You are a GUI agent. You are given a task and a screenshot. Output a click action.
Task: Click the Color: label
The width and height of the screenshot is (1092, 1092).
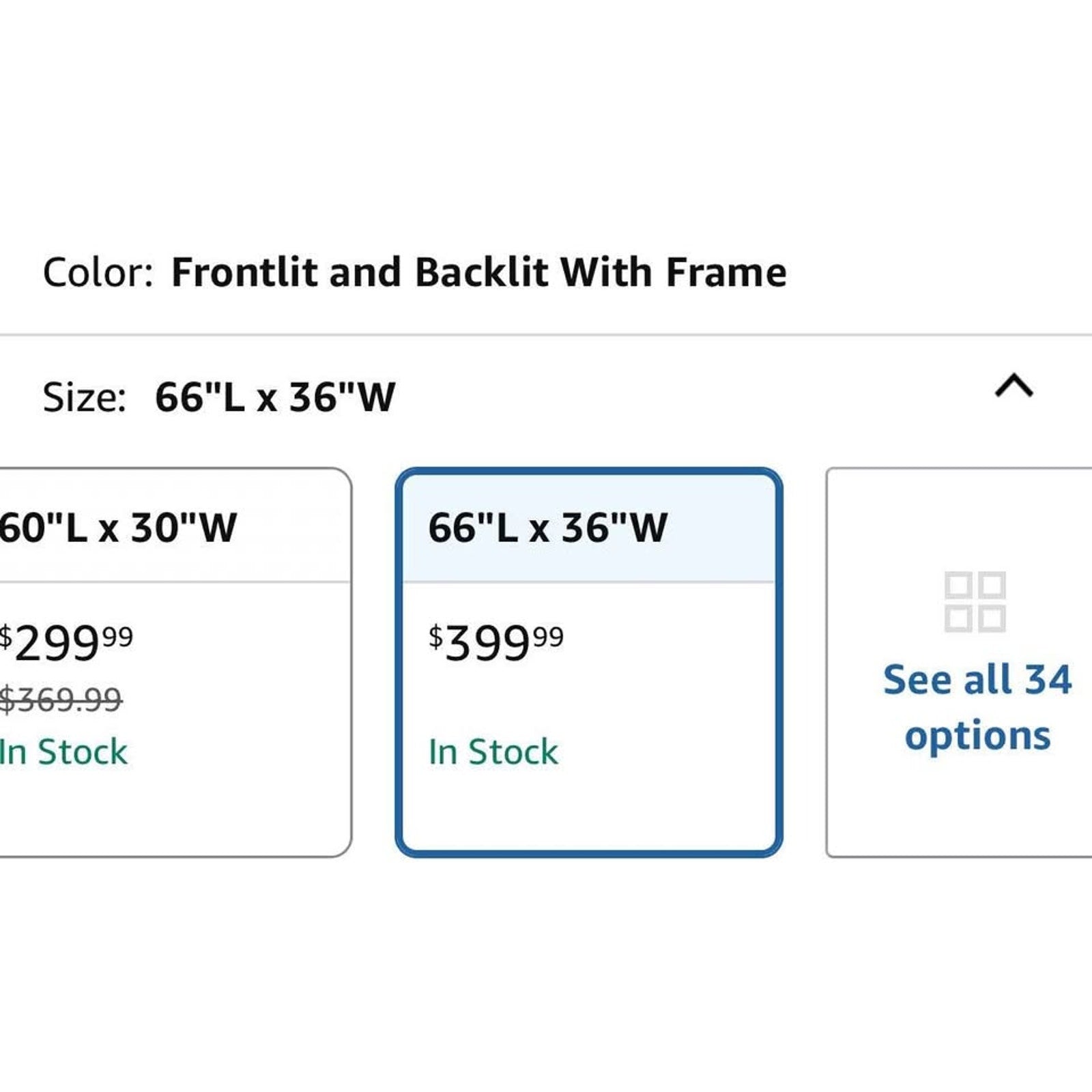[x=98, y=272]
